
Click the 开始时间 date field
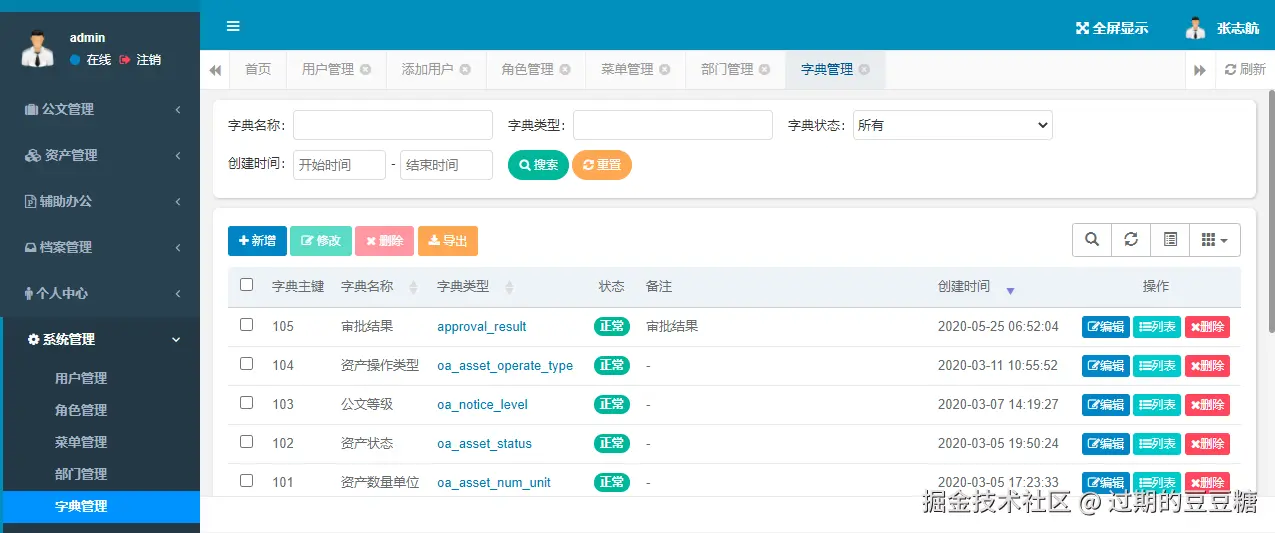339,165
